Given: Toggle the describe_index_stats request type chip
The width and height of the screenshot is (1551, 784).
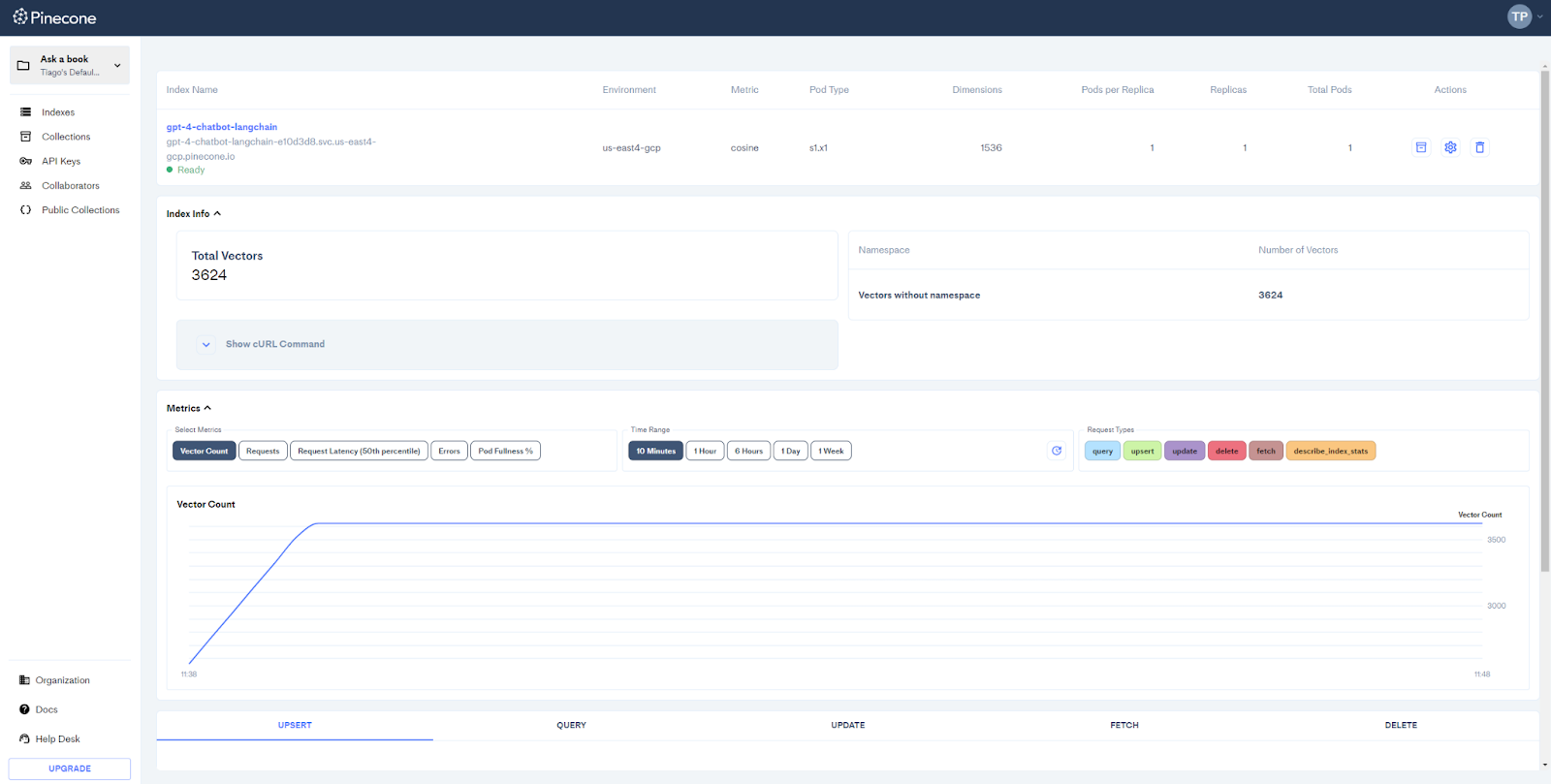Looking at the screenshot, I should tap(1331, 451).
